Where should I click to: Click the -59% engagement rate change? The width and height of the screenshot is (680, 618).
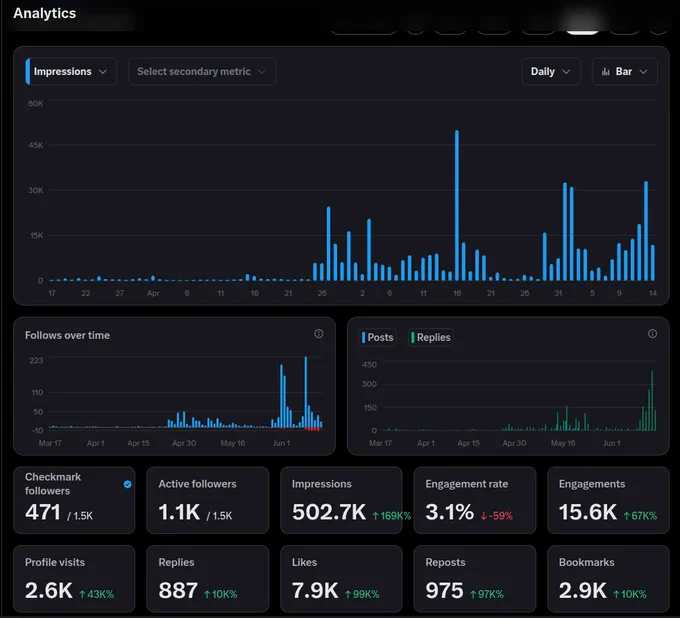pyautogui.click(x=497, y=516)
